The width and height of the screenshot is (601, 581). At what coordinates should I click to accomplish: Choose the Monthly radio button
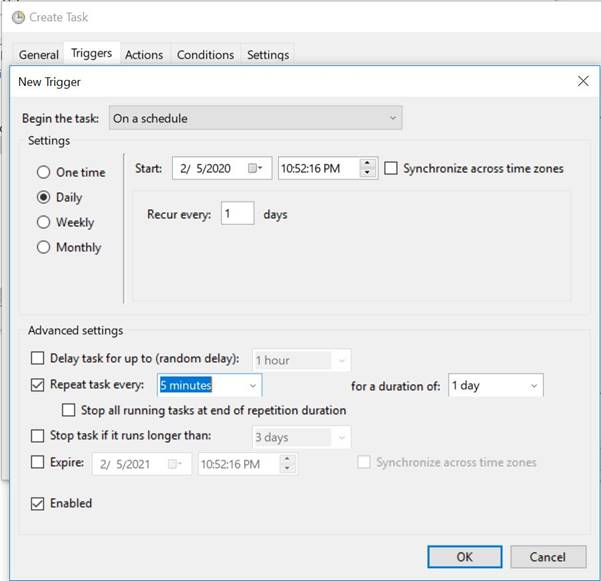(43, 247)
